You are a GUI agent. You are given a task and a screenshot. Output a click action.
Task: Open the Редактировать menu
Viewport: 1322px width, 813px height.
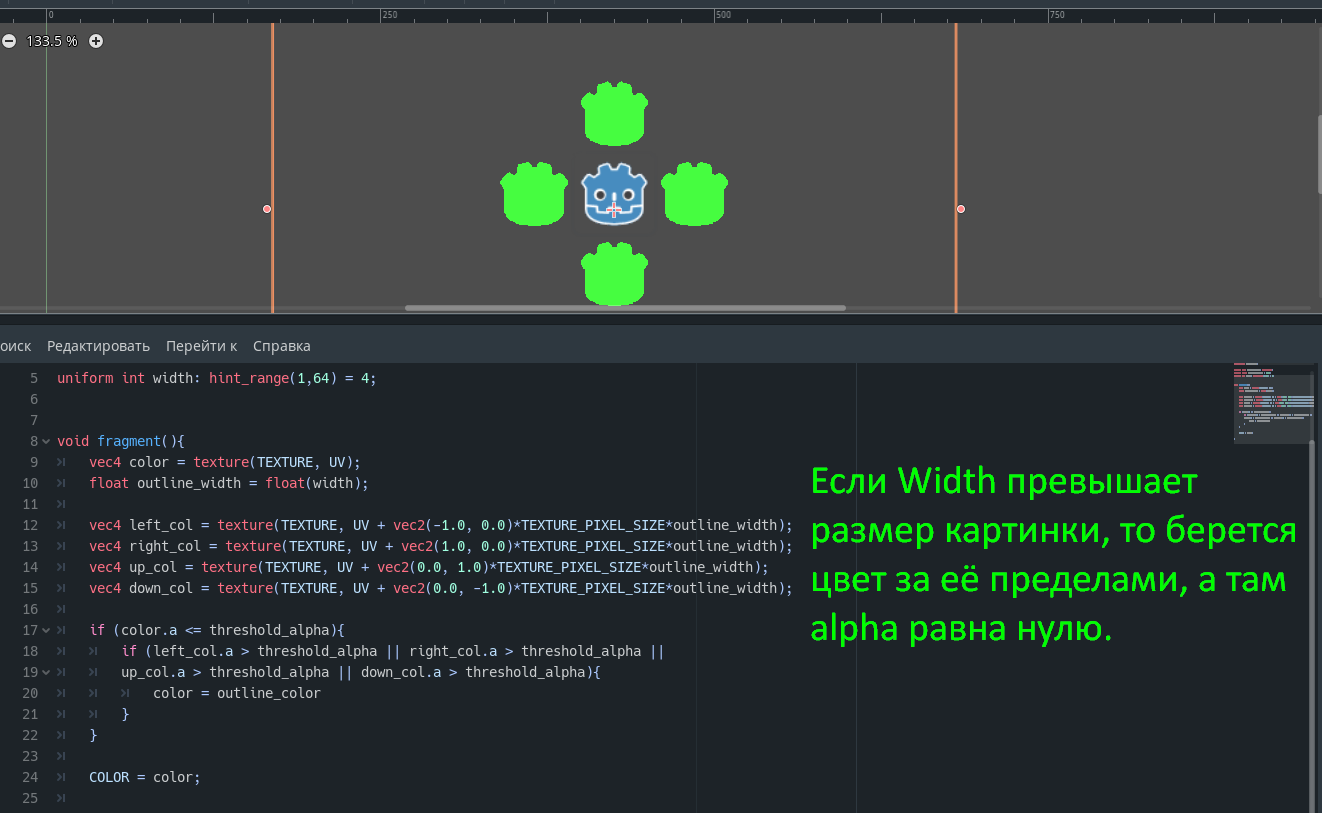point(98,346)
